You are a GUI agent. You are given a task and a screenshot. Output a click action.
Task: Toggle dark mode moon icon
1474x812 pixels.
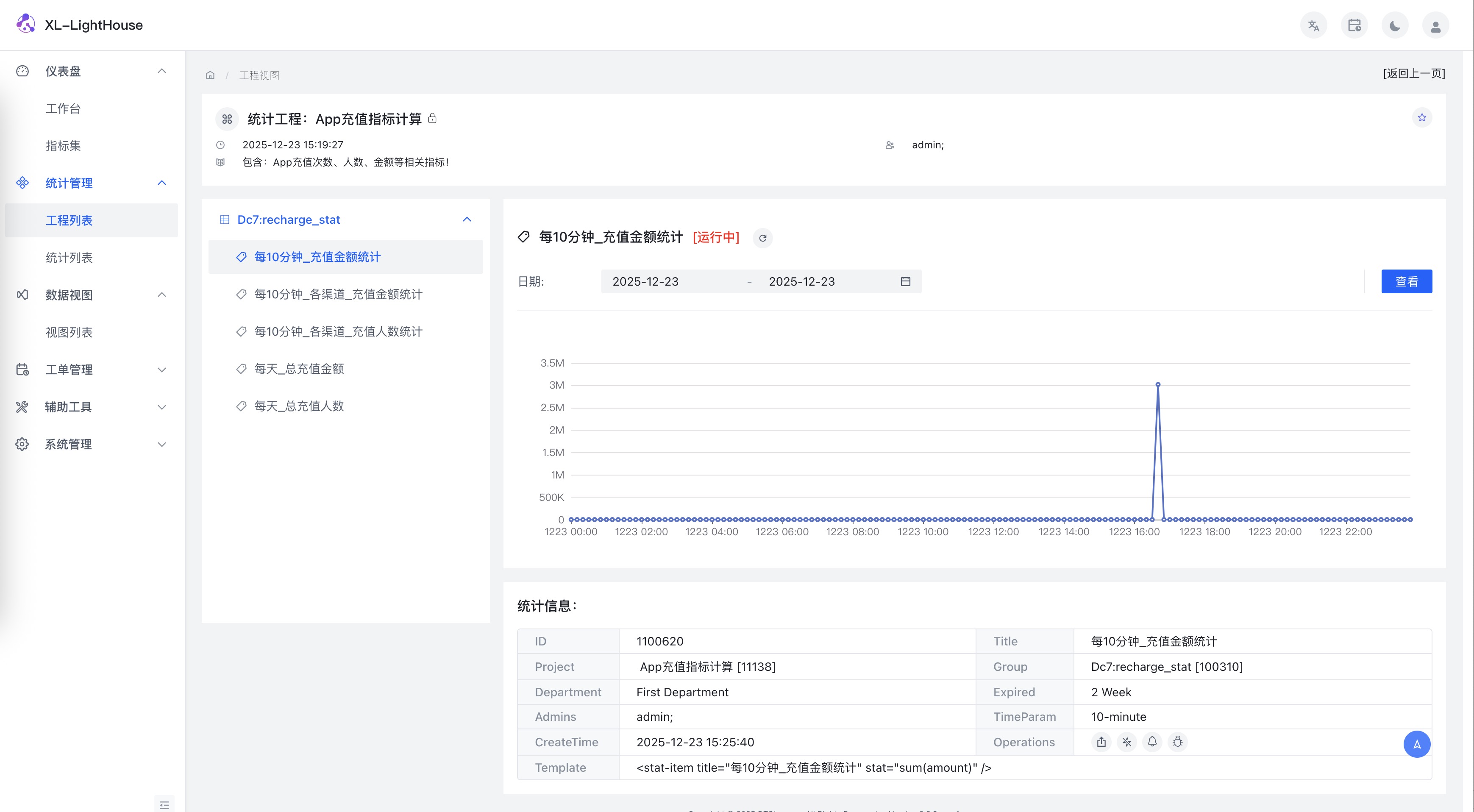(x=1394, y=26)
